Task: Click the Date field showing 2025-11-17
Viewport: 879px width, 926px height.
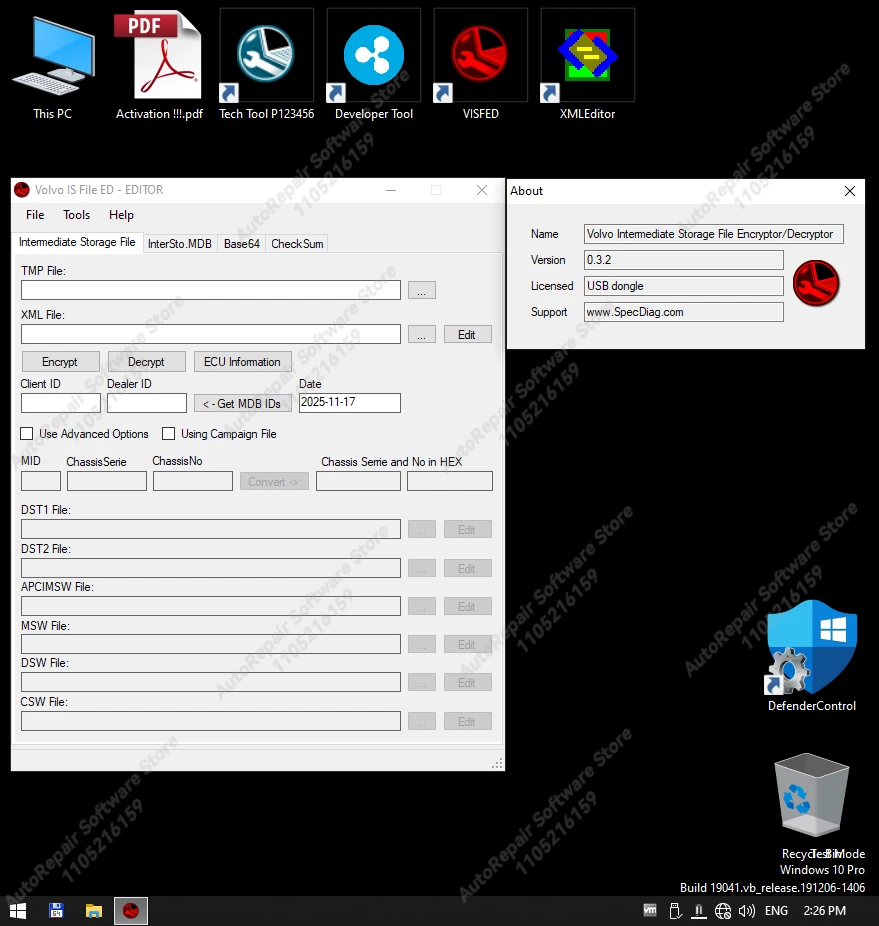Action: pos(350,403)
